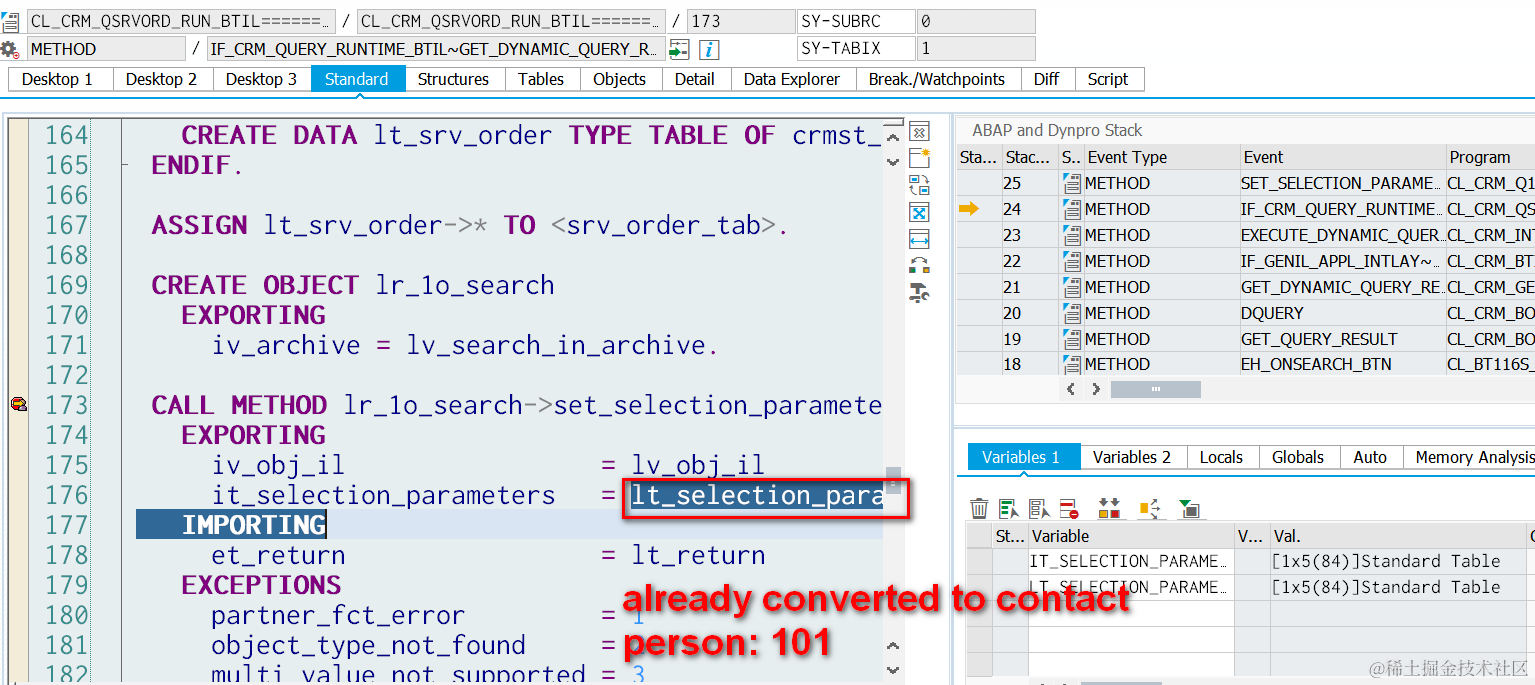Open the Script tab
This screenshot has width=1535, height=685.
1108,79
